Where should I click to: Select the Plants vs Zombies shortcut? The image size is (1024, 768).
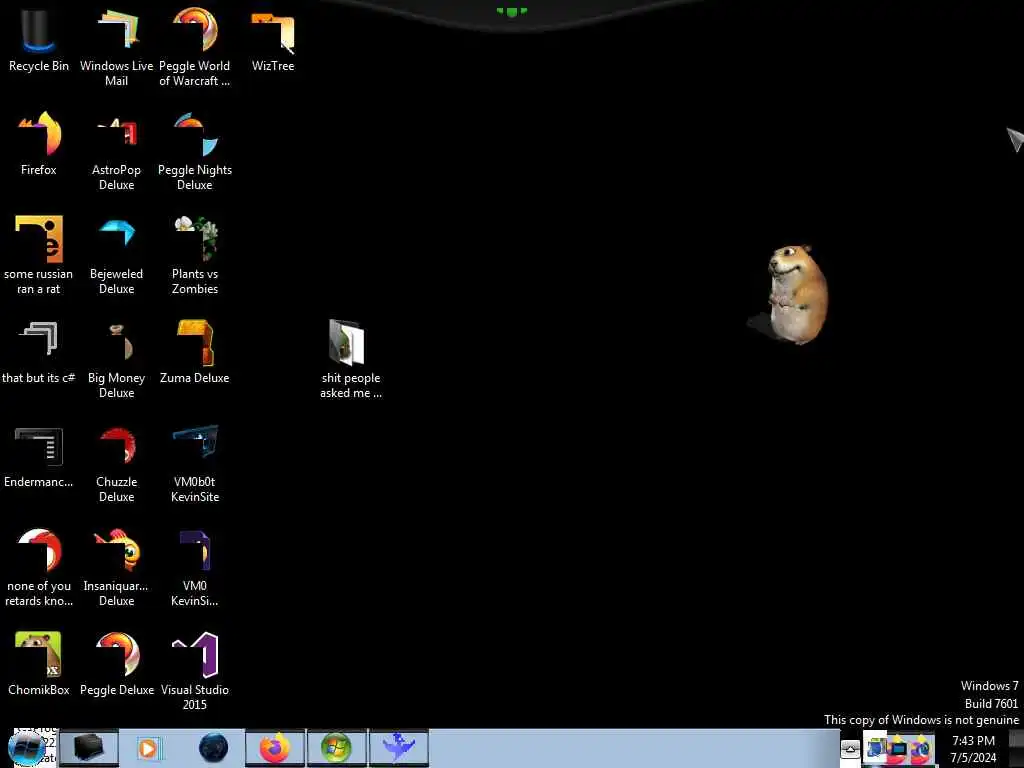(x=195, y=255)
